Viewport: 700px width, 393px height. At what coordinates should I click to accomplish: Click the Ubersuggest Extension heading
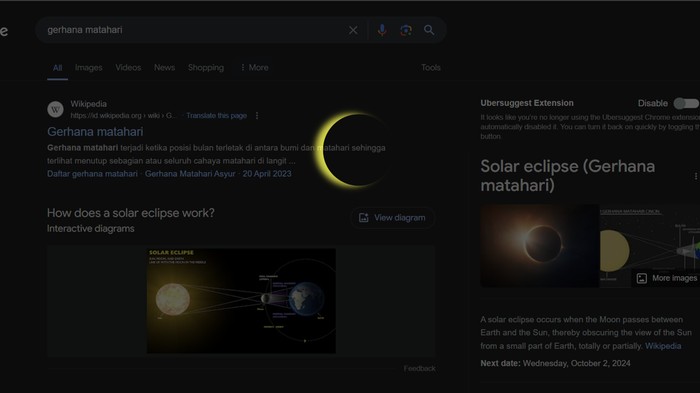[x=527, y=103]
